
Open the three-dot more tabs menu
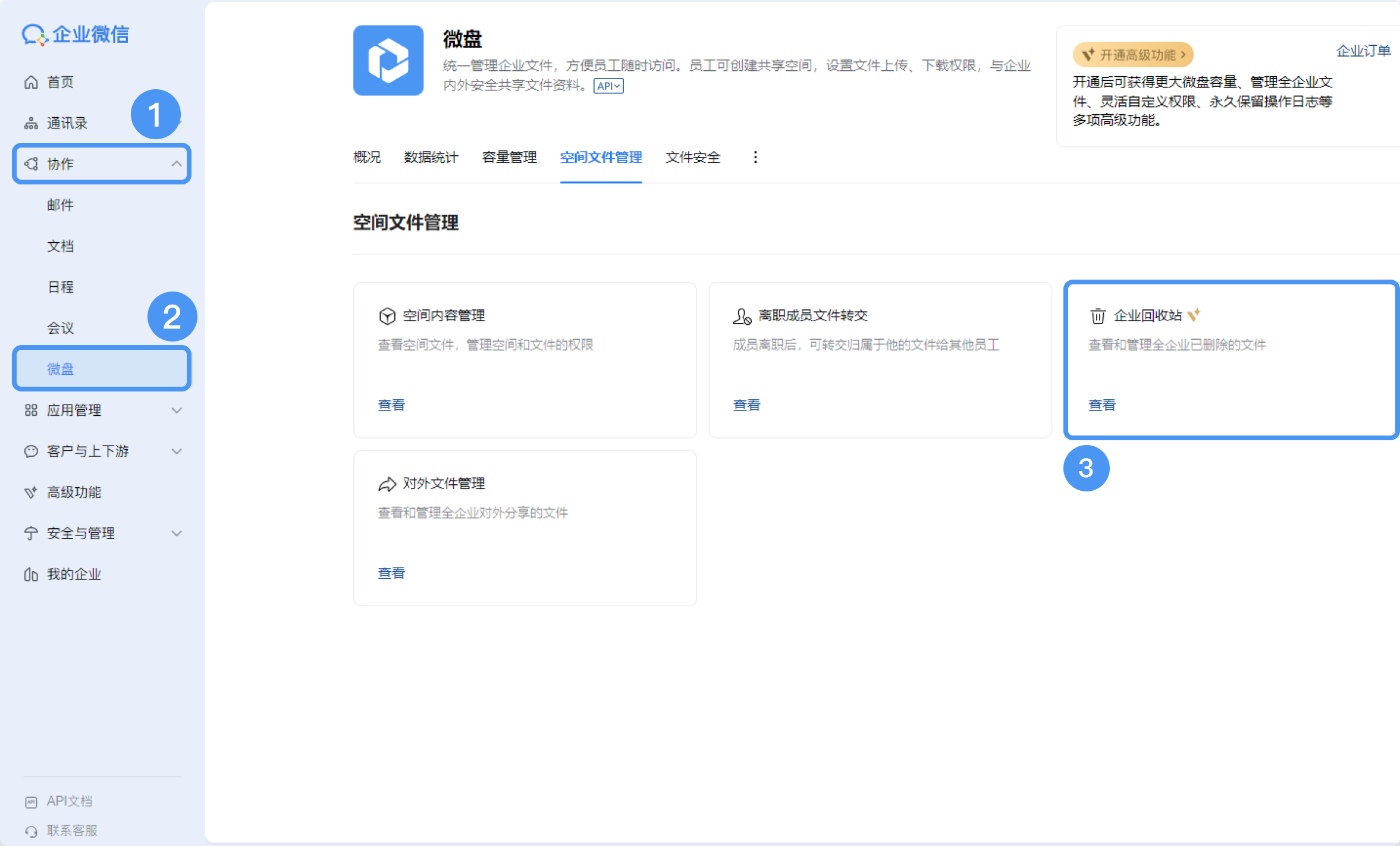tap(755, 157)
